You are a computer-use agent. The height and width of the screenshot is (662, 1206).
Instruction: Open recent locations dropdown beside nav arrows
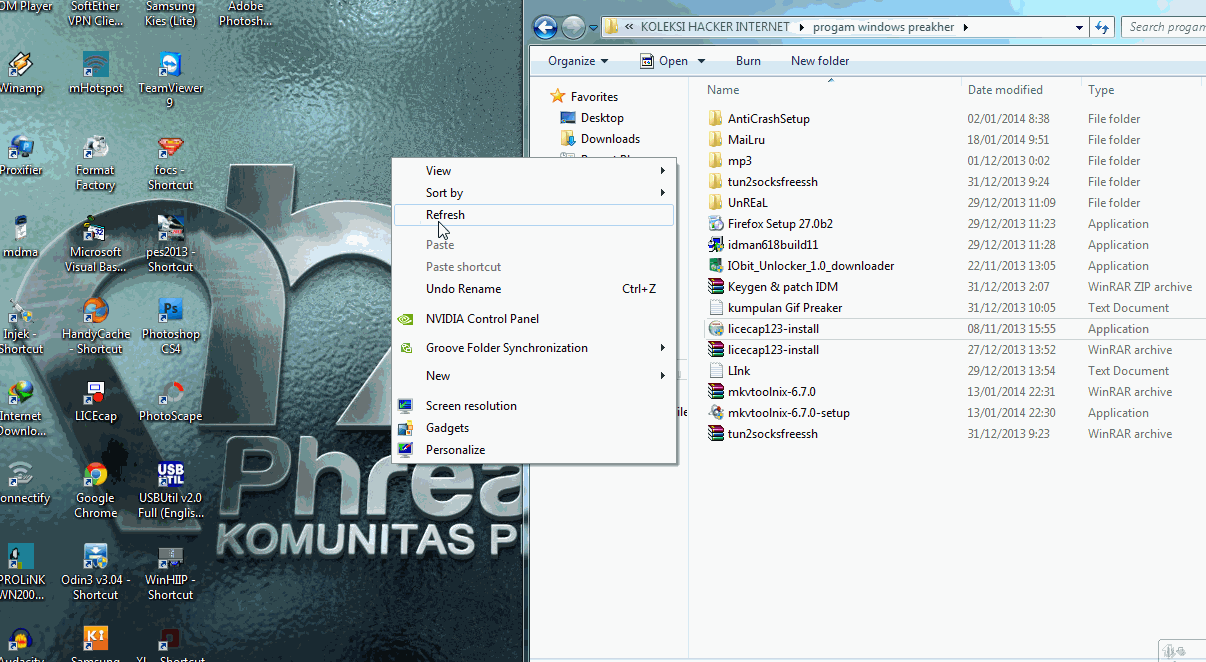click(593, 28)
